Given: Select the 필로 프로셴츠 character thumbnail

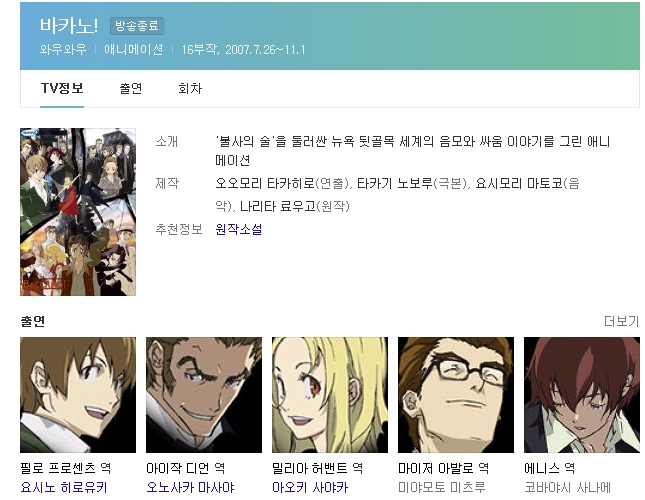Looking at the screenshot, I should click(78, 395).
